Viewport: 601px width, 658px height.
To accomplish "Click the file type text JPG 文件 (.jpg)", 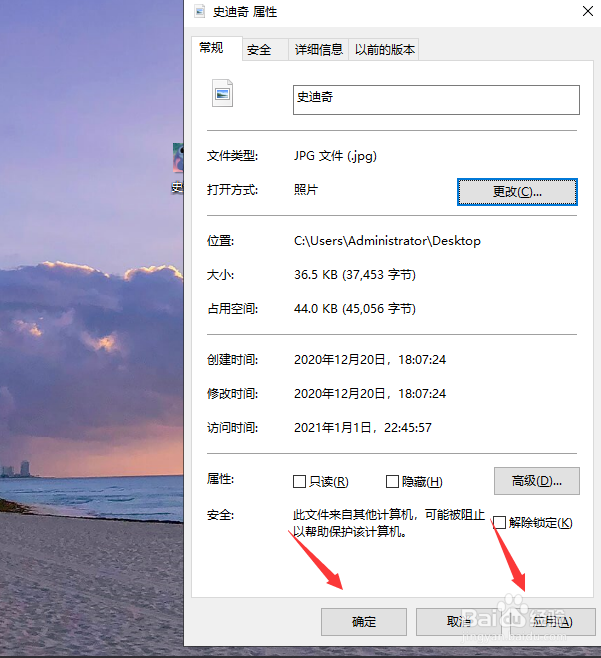I will pos(335,156).
